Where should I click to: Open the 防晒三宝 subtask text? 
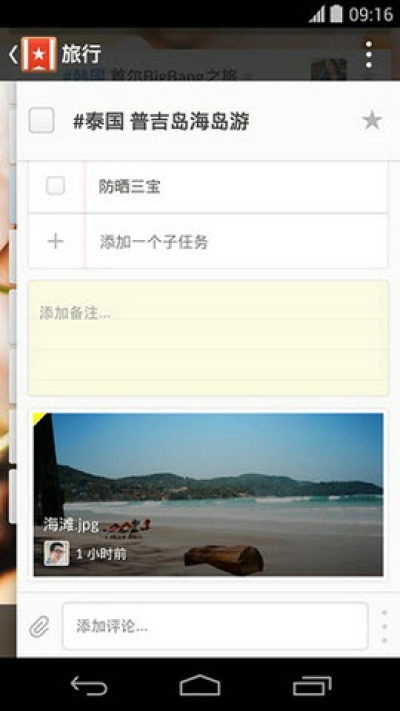click(130, 186)
